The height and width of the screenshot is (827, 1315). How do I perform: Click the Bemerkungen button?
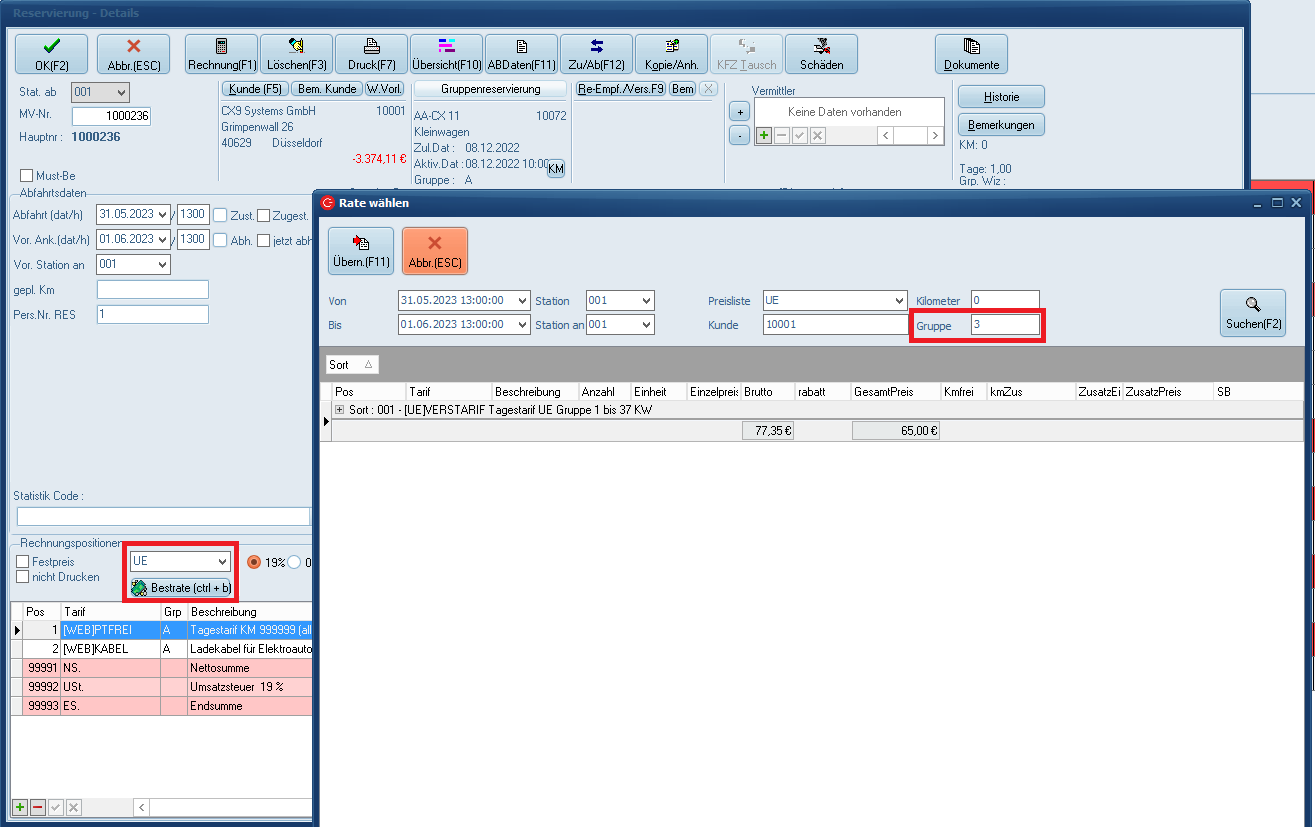(x=1001, y=125)
